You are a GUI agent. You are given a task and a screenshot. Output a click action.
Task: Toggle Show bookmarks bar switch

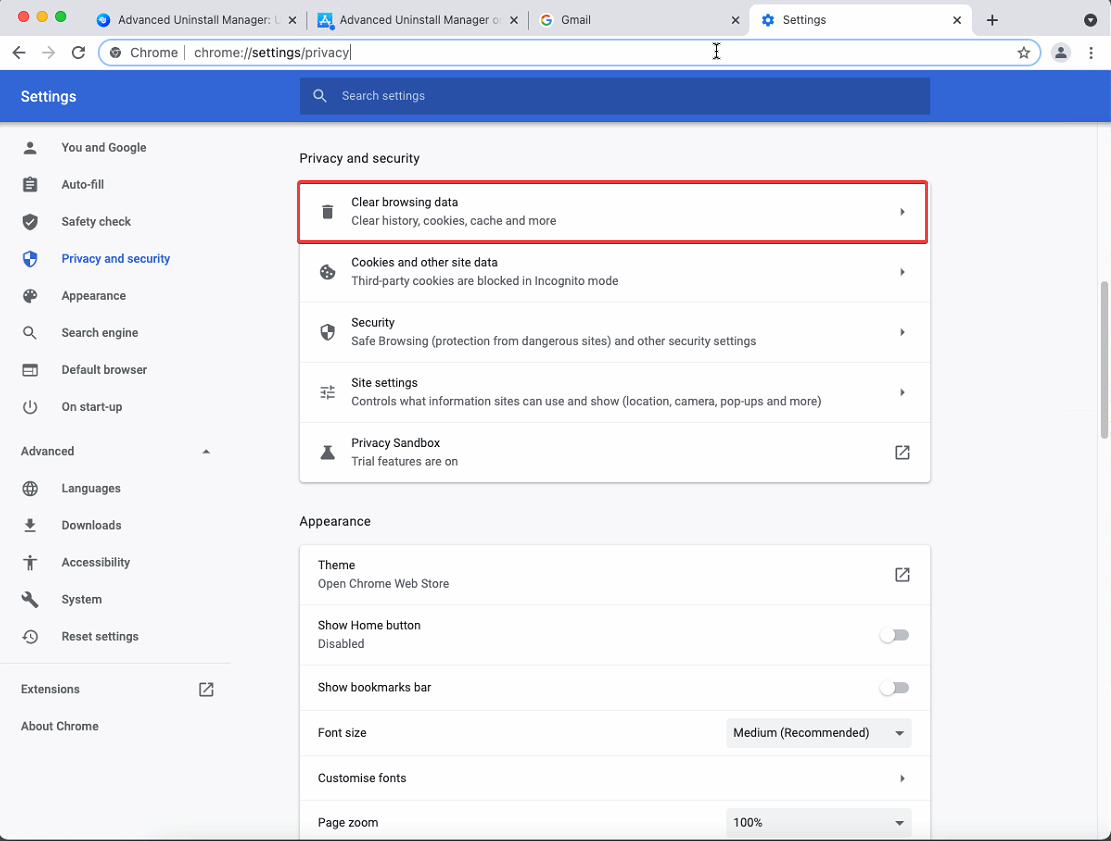pos(894,688)
